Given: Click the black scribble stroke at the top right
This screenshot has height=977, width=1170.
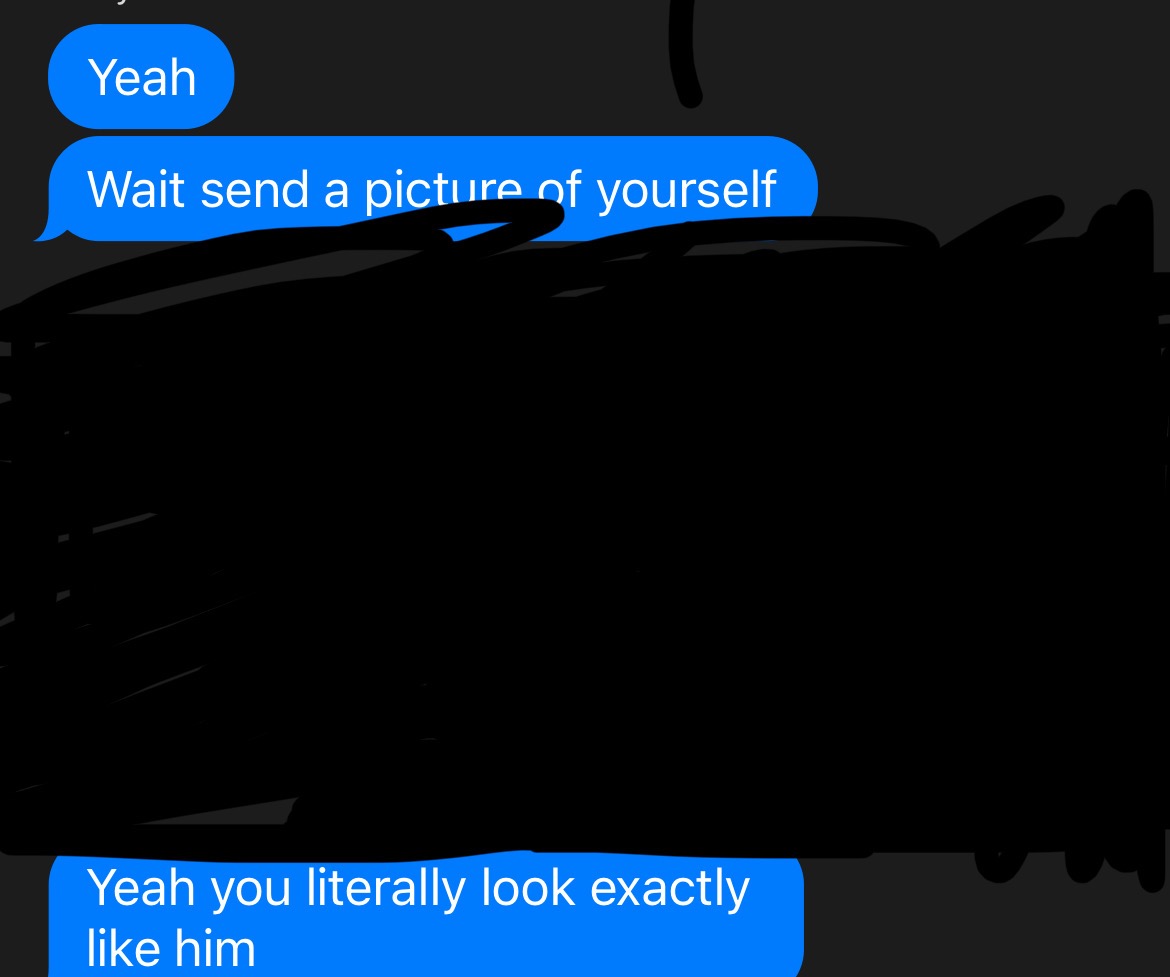Looking at the screenshot, I should coord(685,52).
